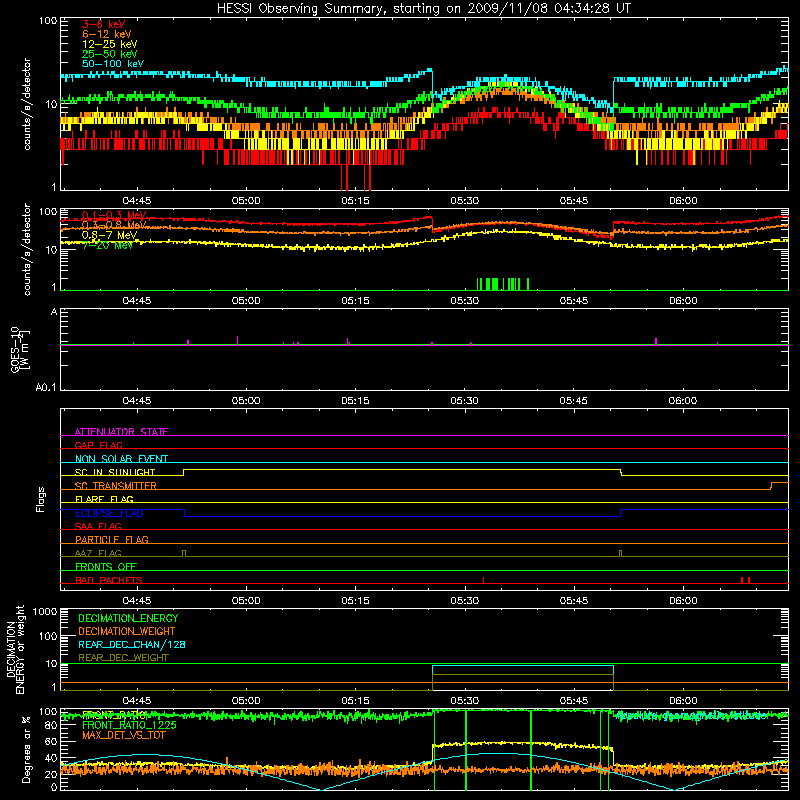
Task: Click the 0.3-0.8 MeV legend label
Action: click(114, 225)
